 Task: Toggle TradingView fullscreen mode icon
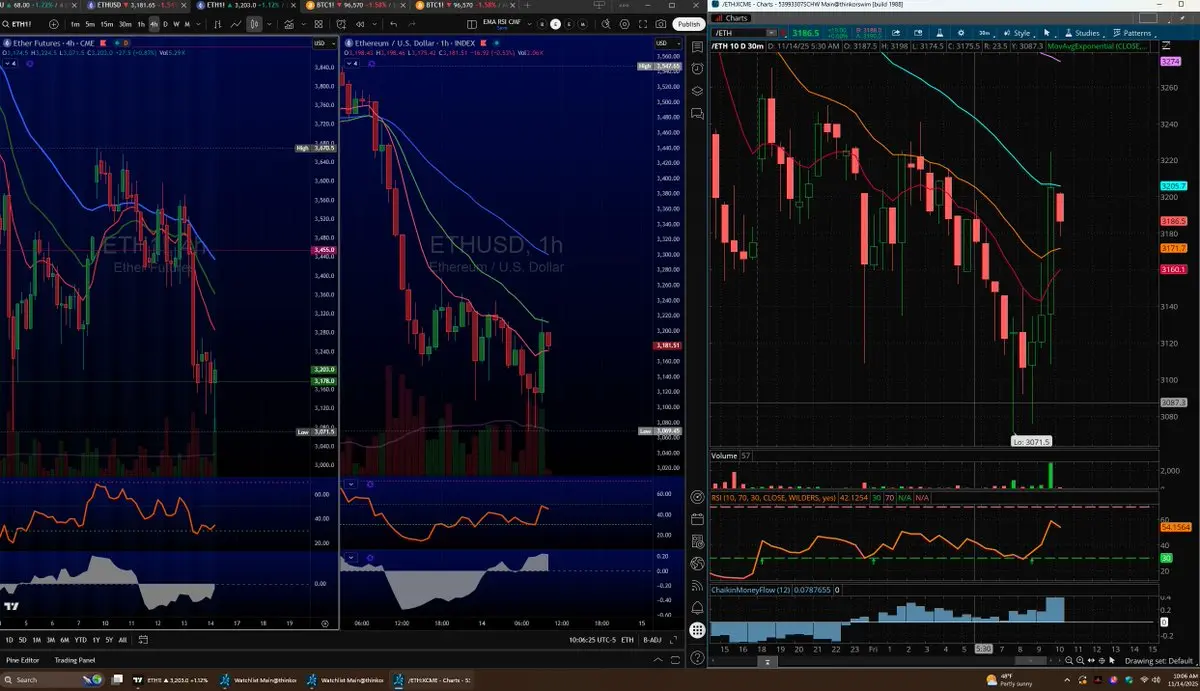(x=643, y=24)
